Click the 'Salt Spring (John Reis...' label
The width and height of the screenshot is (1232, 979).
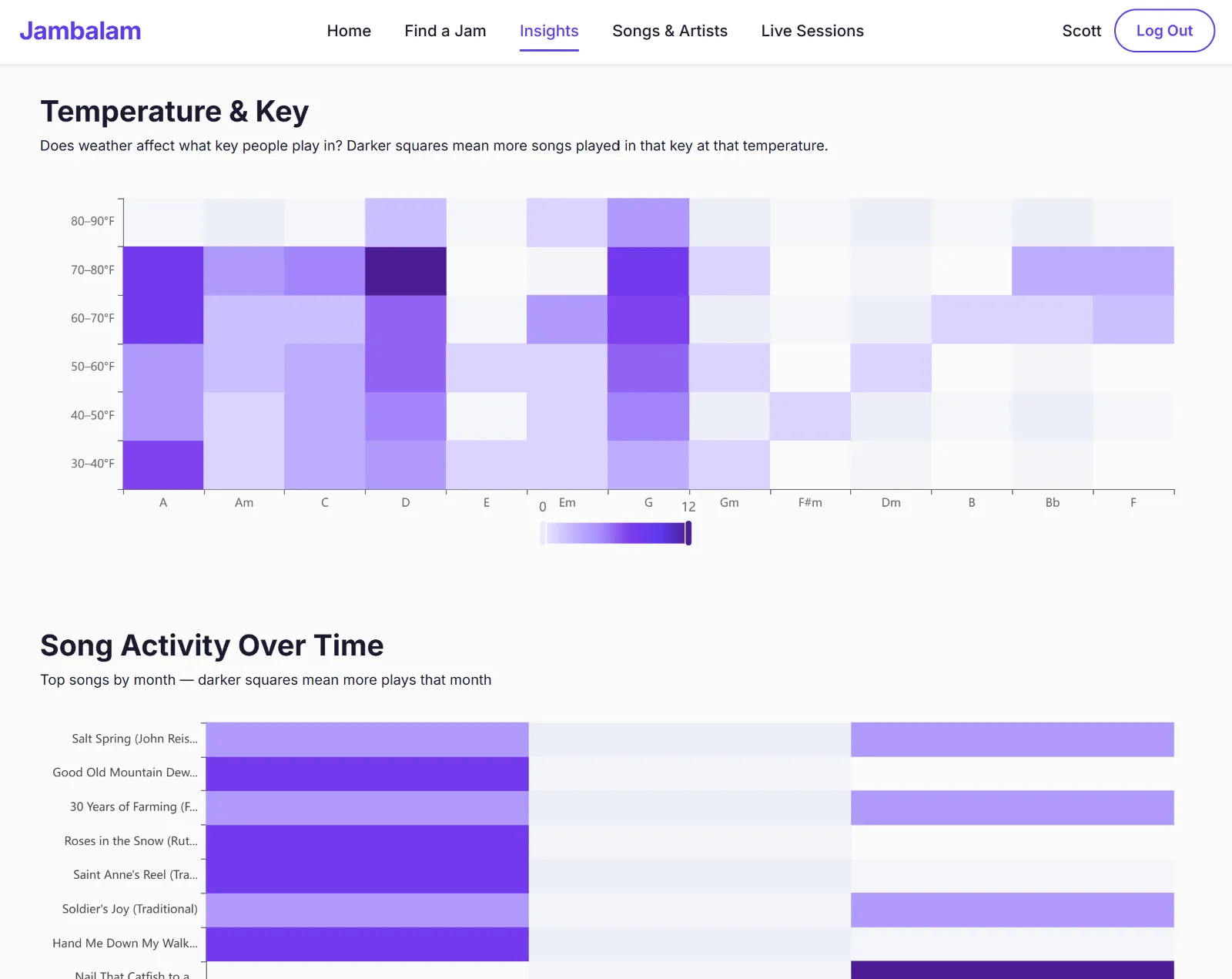[135, 739]
